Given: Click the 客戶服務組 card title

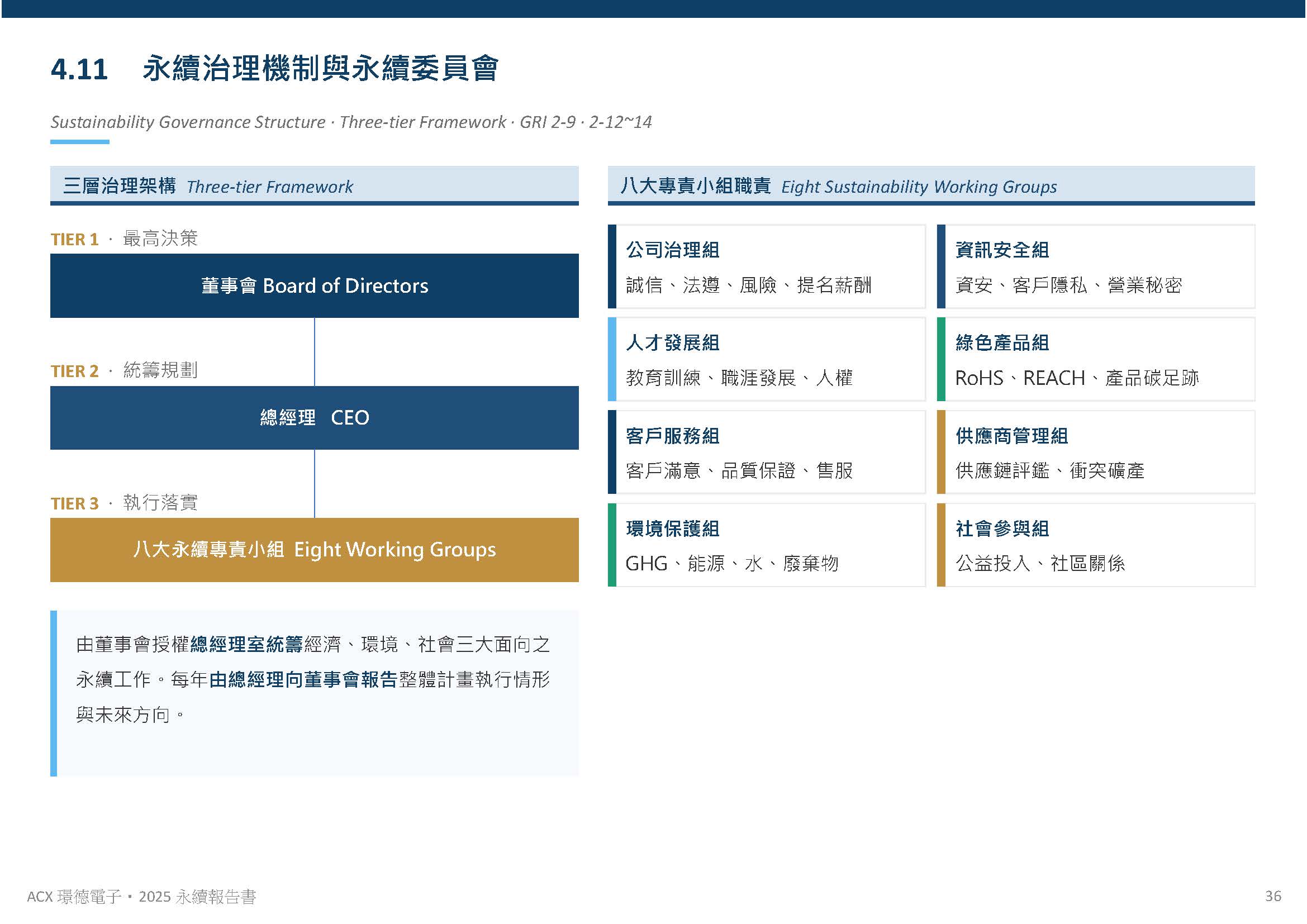Looking at the screenshot, I should pos(672,436).
